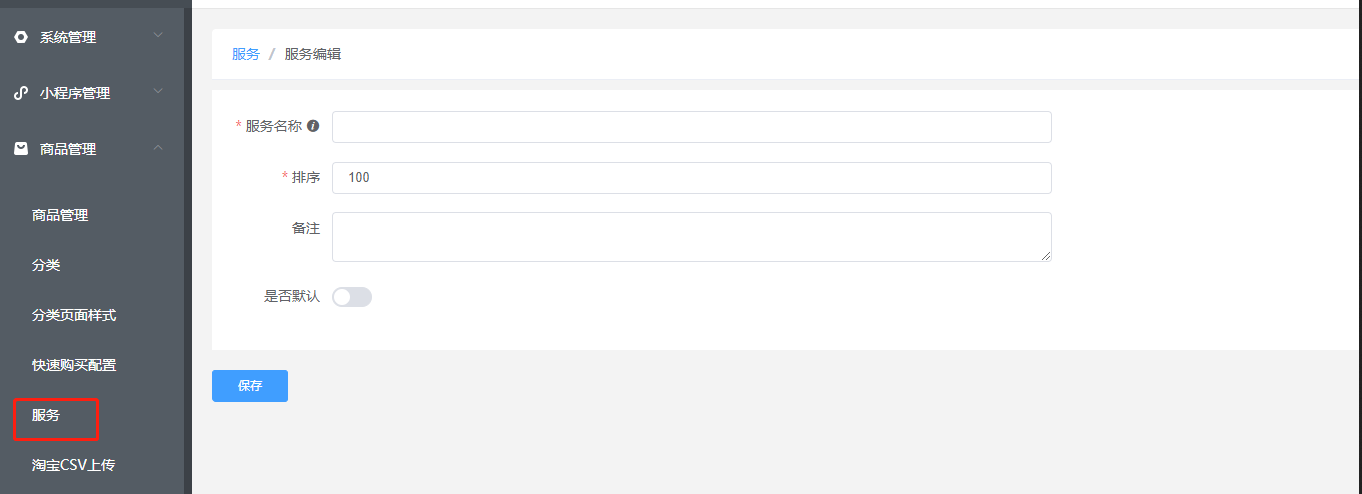Click the 小程序管理 sidebar icon

click(21, 93)
